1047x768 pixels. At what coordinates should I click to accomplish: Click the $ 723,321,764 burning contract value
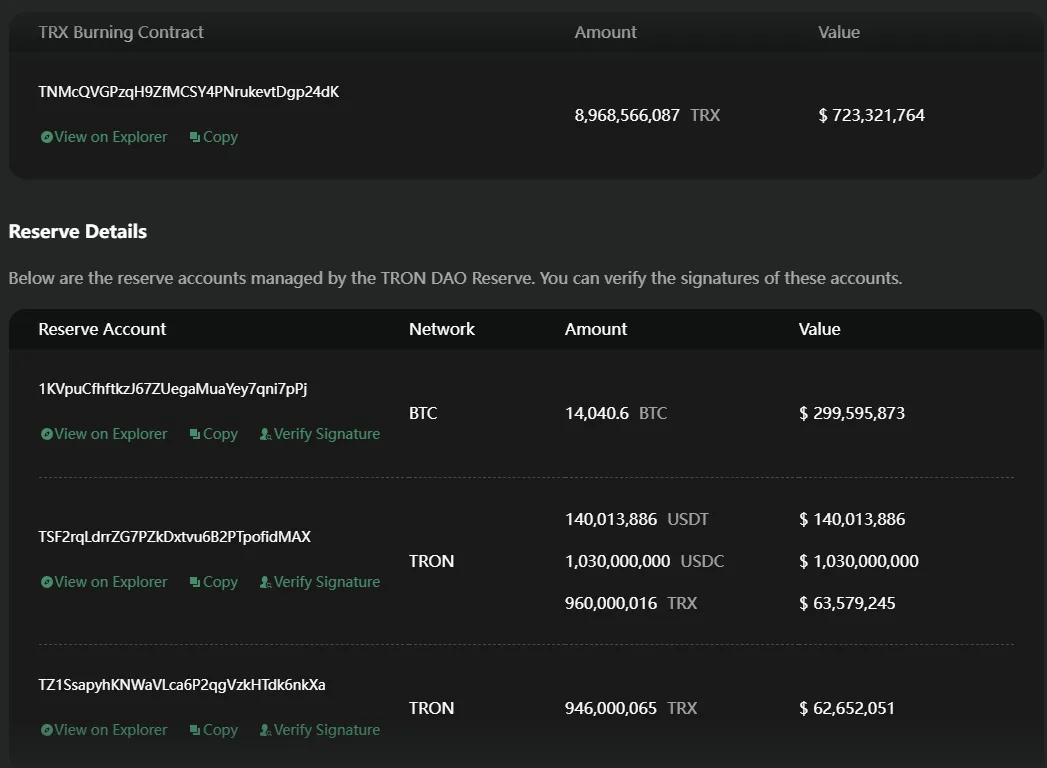871,116
